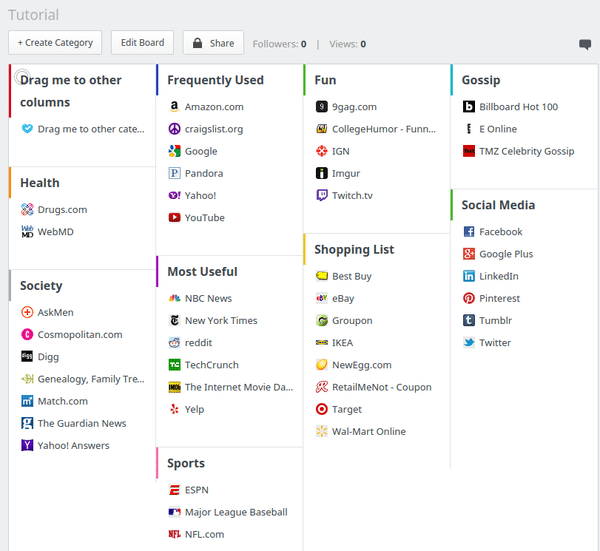
Task: Select the Sports category header
Action: [186, 463]
